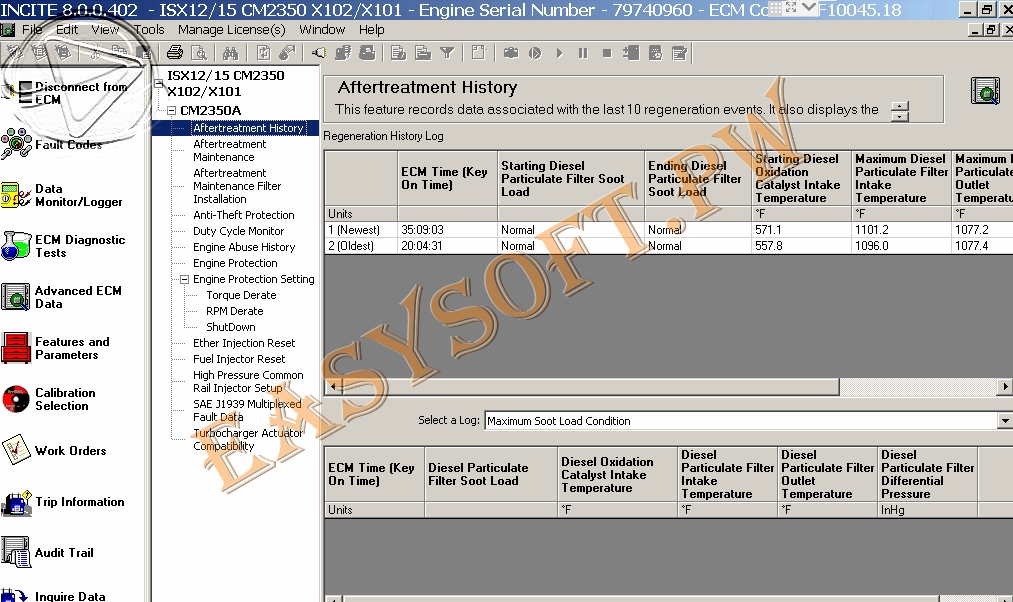1013x602 pixels.
Task: Select Anti-Theft Protection tree item
Action: click(244, 215)
